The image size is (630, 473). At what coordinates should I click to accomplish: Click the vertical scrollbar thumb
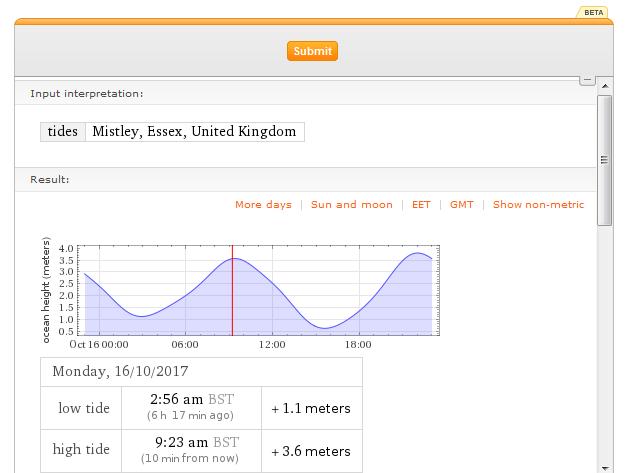605,160
